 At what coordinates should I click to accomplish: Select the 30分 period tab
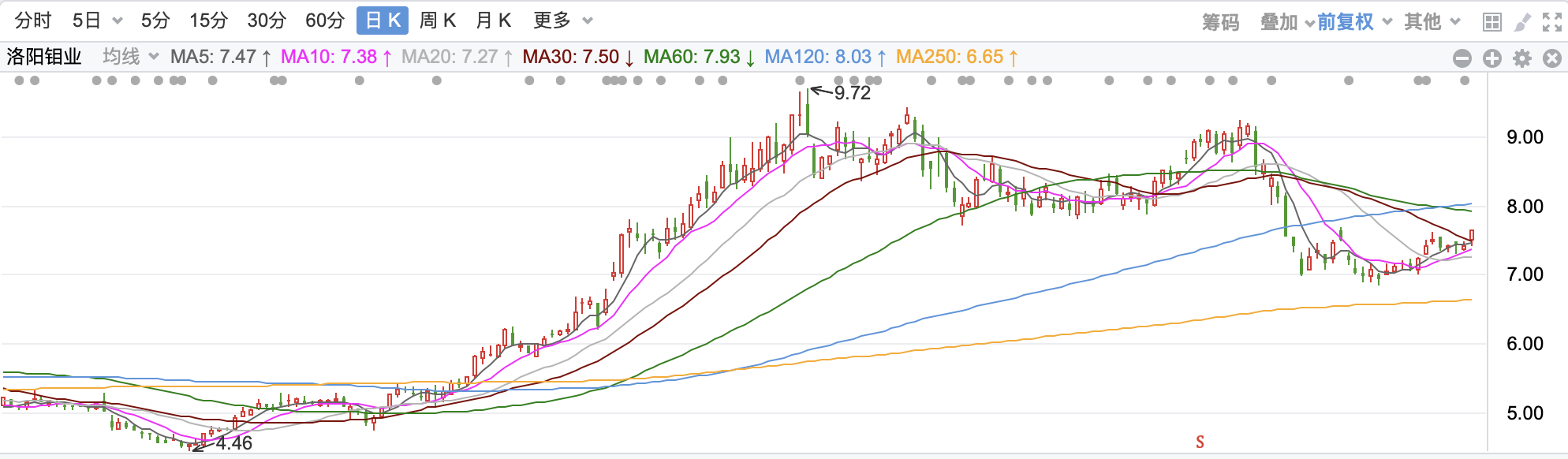pyautogui.click(x=267, y=21)
